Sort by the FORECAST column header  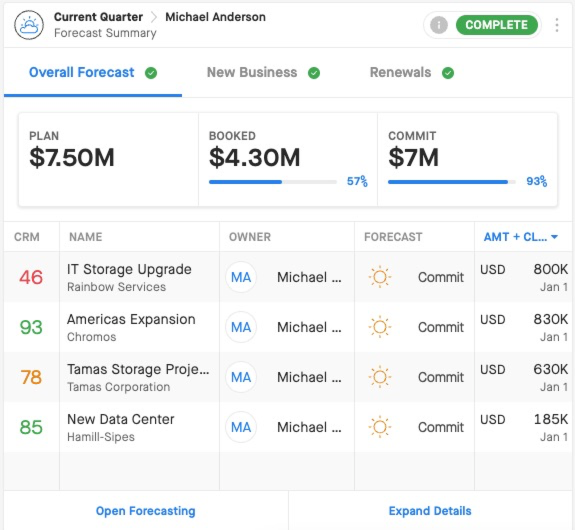pyautogui.click(x=393, y=237)
